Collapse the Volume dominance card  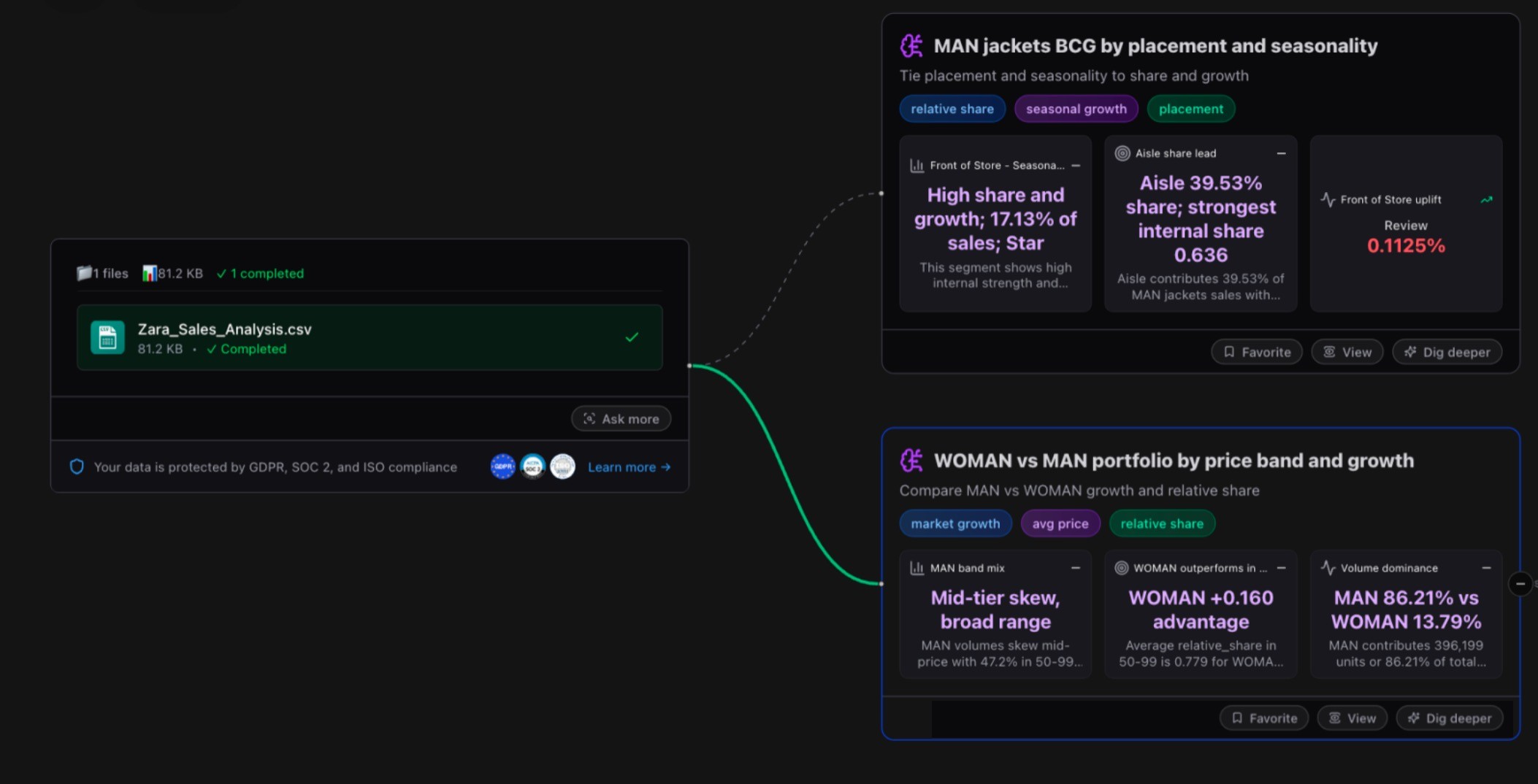pos(1486,568)
